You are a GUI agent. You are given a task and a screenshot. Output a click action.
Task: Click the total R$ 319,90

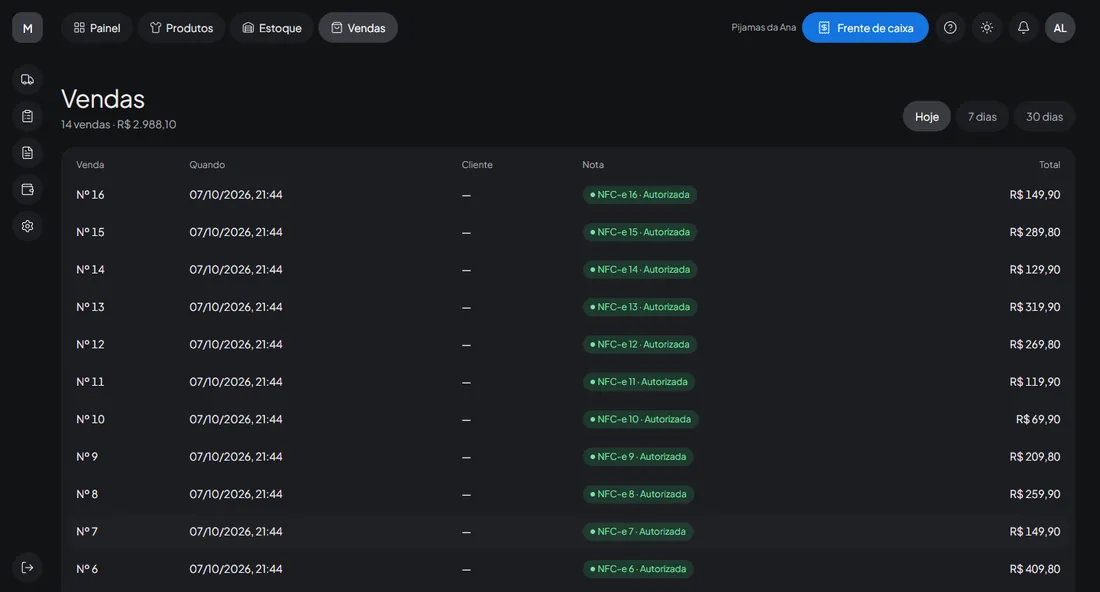click(x=1035, y=307)
